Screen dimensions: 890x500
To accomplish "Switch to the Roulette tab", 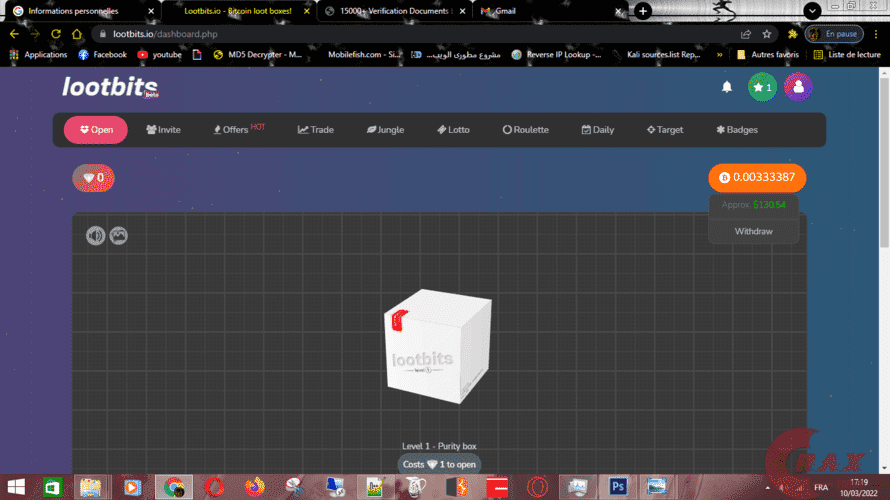I will [525, 130].
